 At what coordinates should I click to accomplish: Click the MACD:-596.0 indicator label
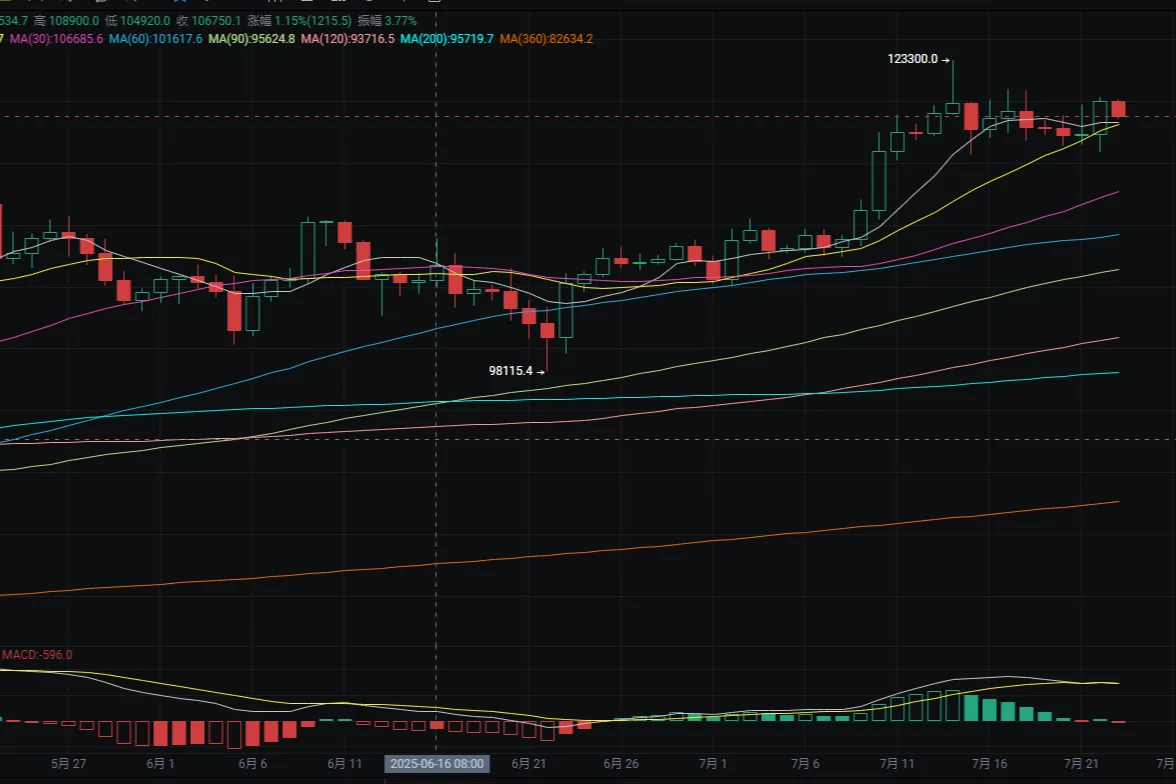point(37,655)
